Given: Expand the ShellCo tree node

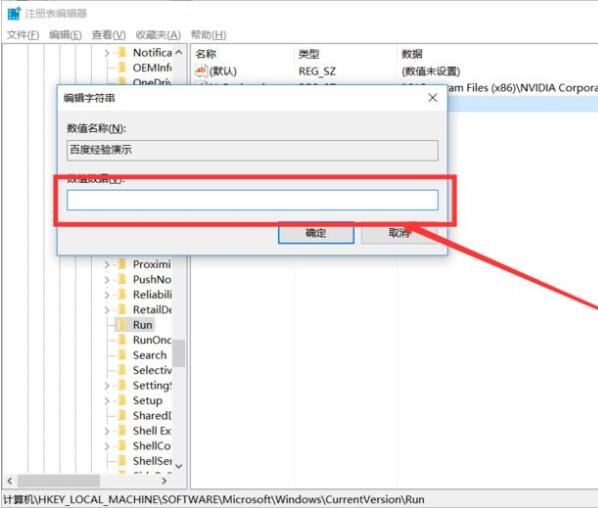Looking at the screenshot, I should tap(107, 446).
